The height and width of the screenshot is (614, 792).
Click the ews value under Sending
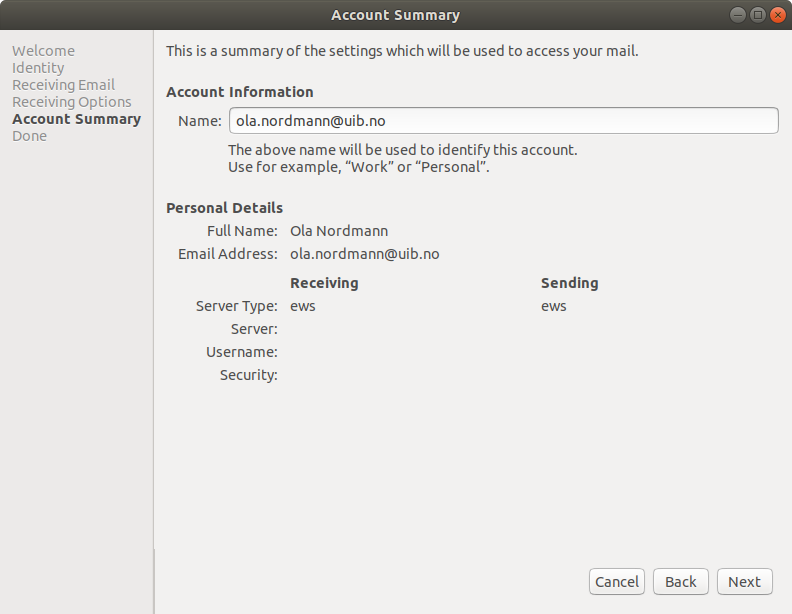(553, 306)
